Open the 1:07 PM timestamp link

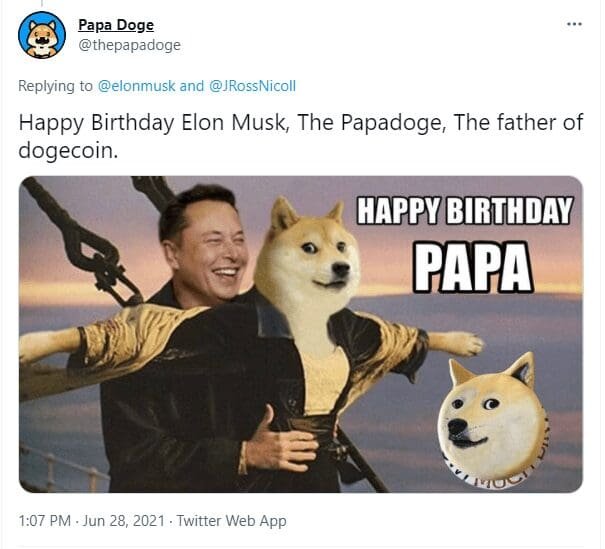[x=44, y=521]
